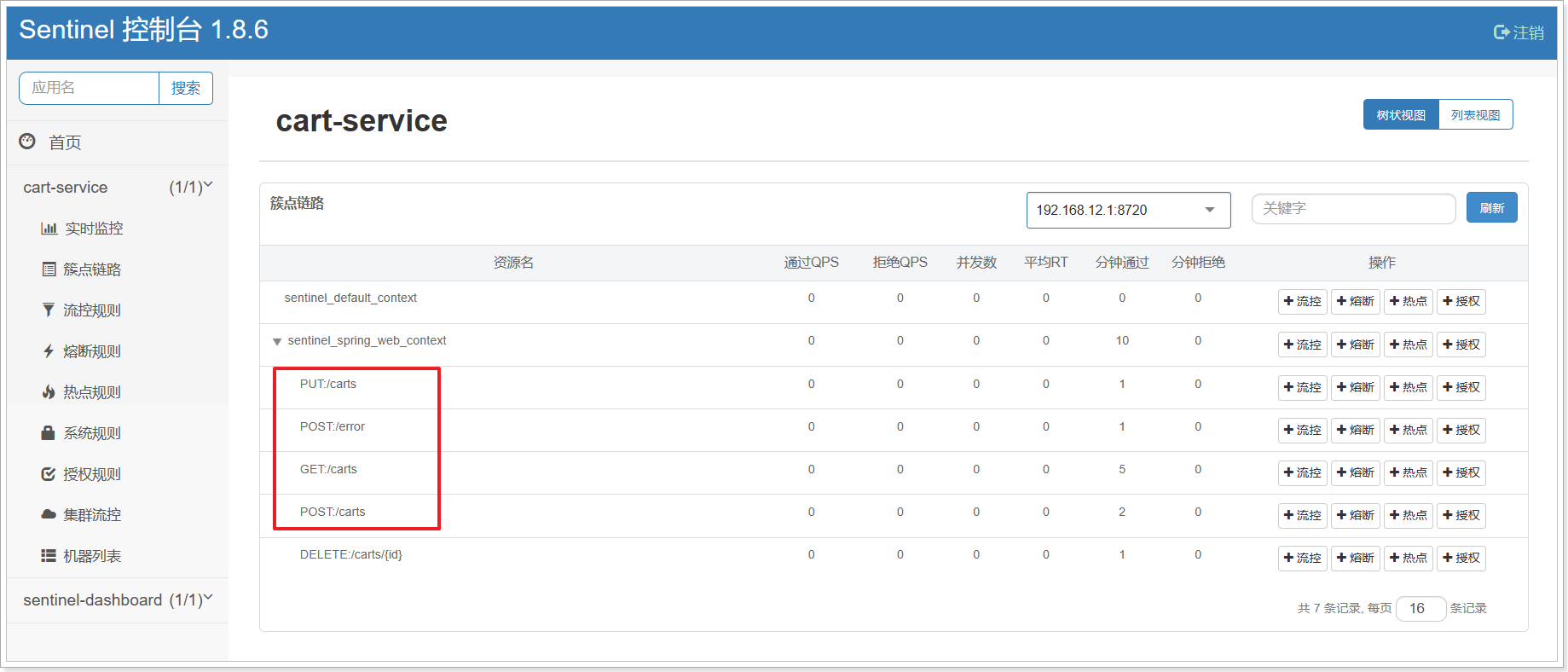Add 热点 rule for PUT:/carts

[x=1408, y=387]
